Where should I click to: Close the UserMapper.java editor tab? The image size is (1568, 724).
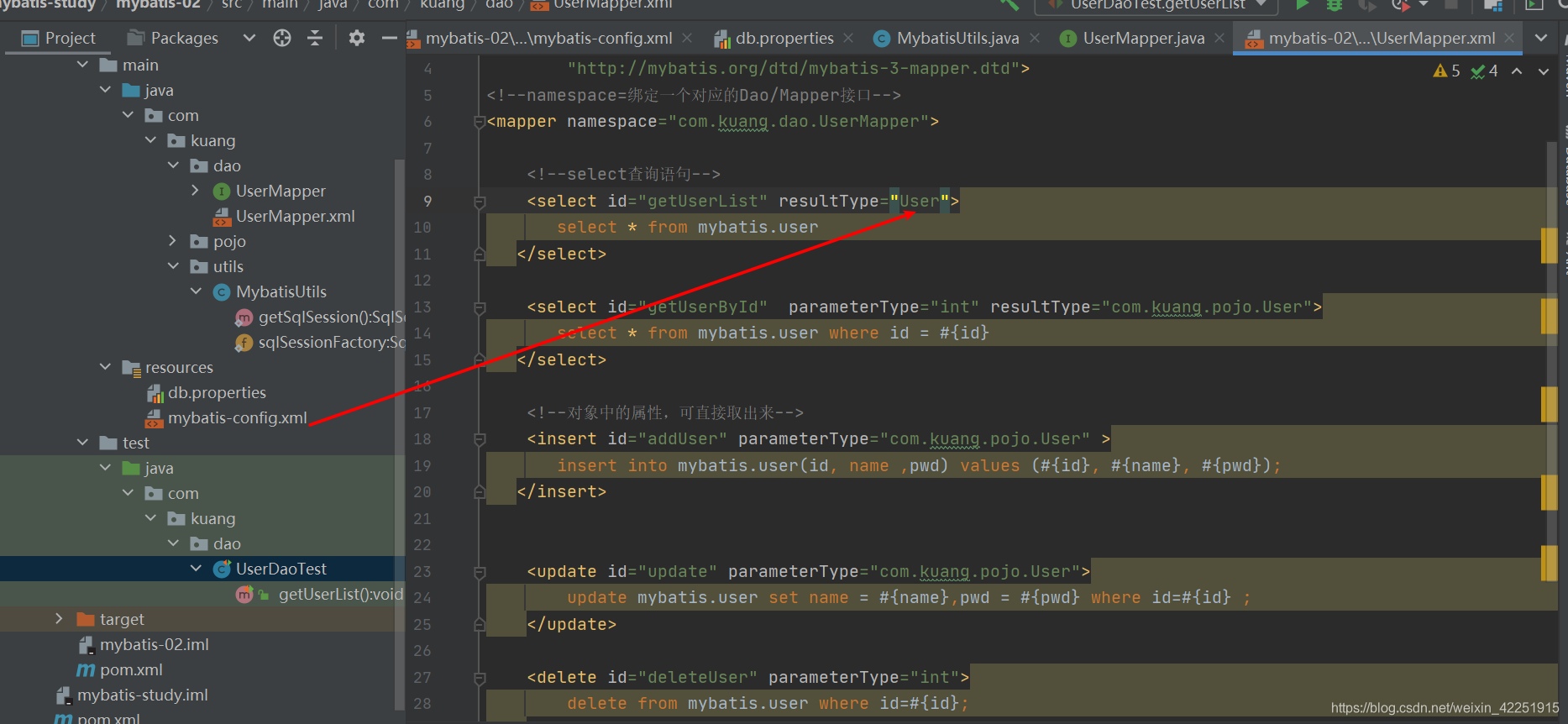tap(1219, 38)
